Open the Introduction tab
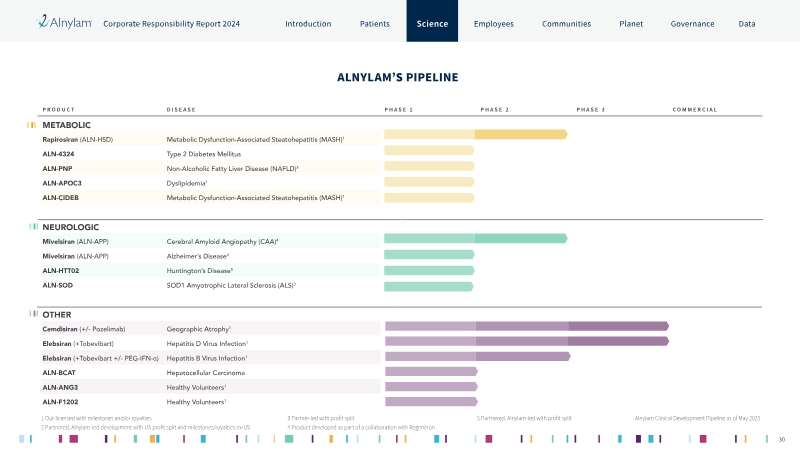This screenshot has height=450, width=800. pyautogui.click(x=308, y=23)
